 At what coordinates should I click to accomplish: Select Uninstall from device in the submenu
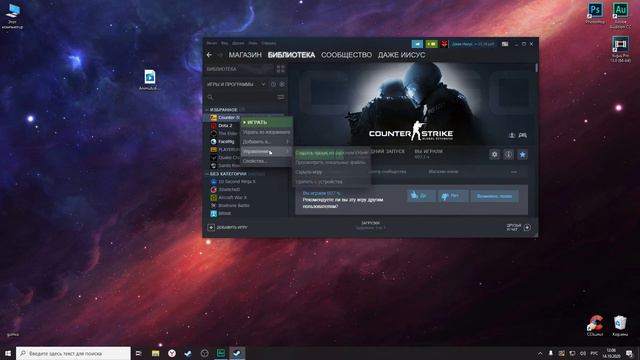[332, 182]
